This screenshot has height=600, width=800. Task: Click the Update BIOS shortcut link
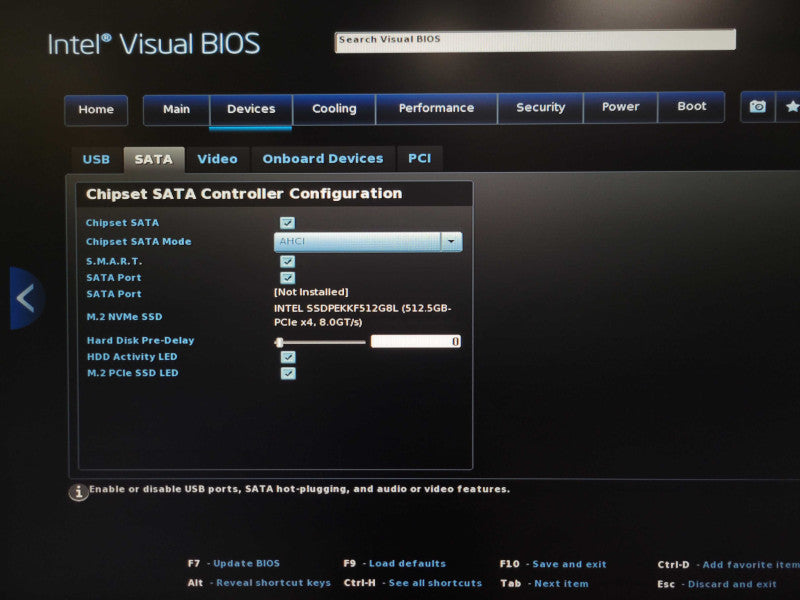246,563
